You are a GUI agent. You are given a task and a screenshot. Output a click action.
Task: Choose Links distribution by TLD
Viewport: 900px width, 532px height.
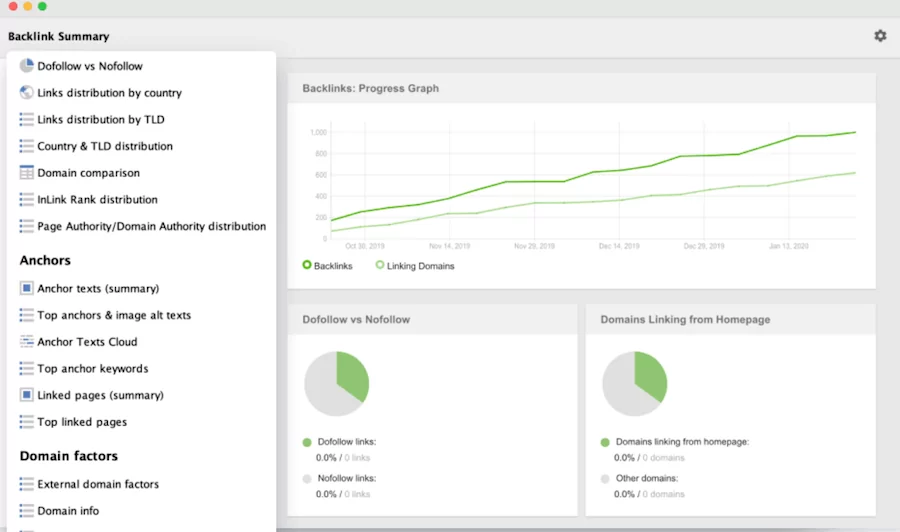click(x=100, y=119)
